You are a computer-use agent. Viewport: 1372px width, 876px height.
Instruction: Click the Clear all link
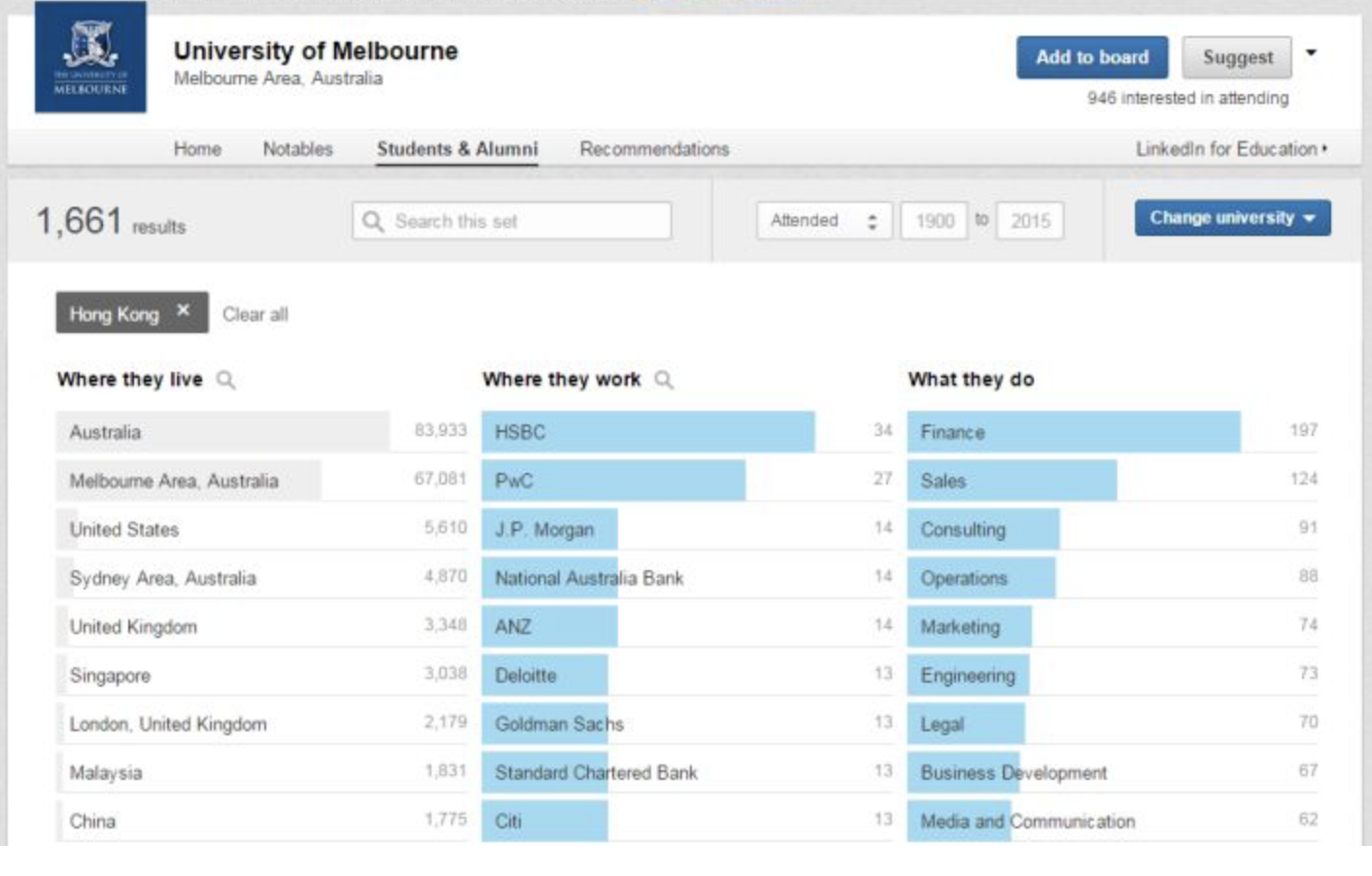point(255,315)
